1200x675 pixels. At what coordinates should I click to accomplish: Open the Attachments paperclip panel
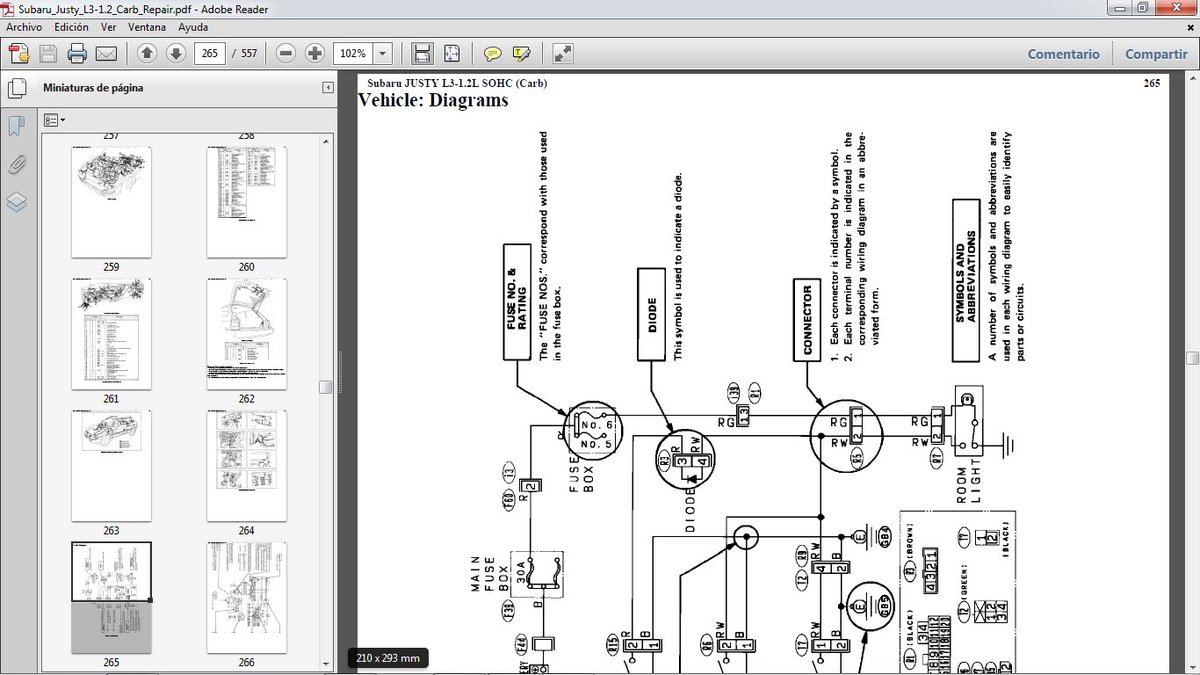[17, 164]
